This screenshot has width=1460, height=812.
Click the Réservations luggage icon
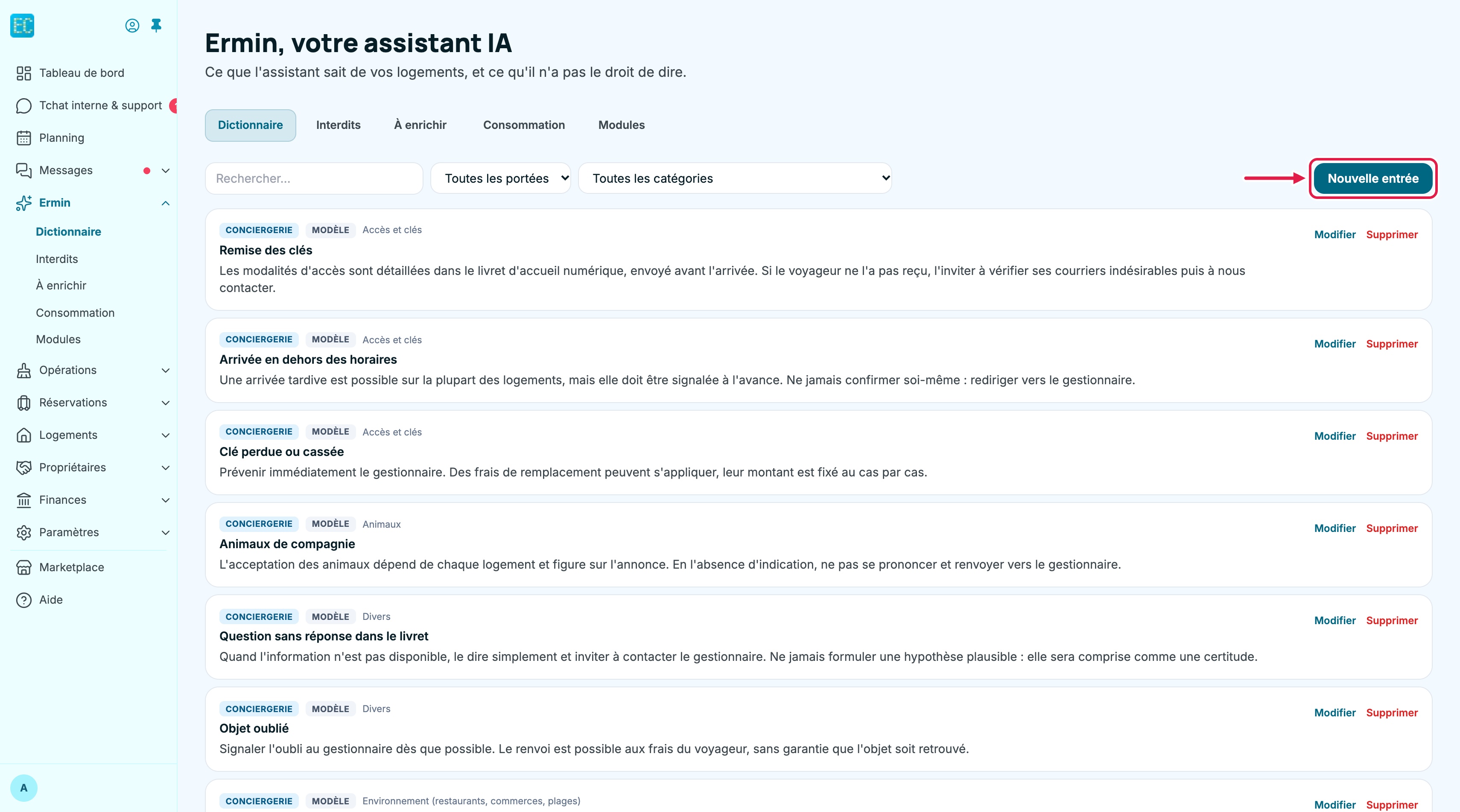pyautogui.click(x=24, y=402)
